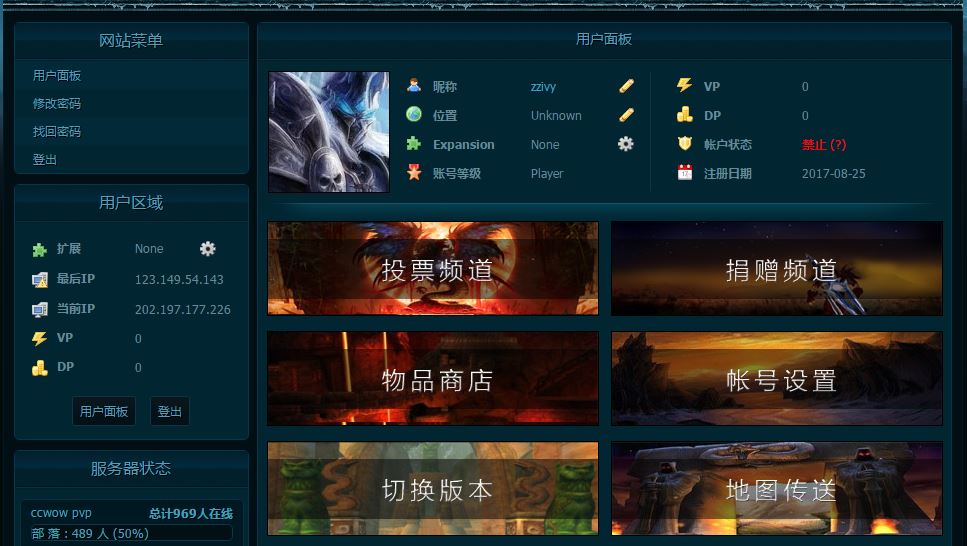Click the 登出 button in 用户区域
Viewport: 967px width, 546px height.
pos(170,411)
